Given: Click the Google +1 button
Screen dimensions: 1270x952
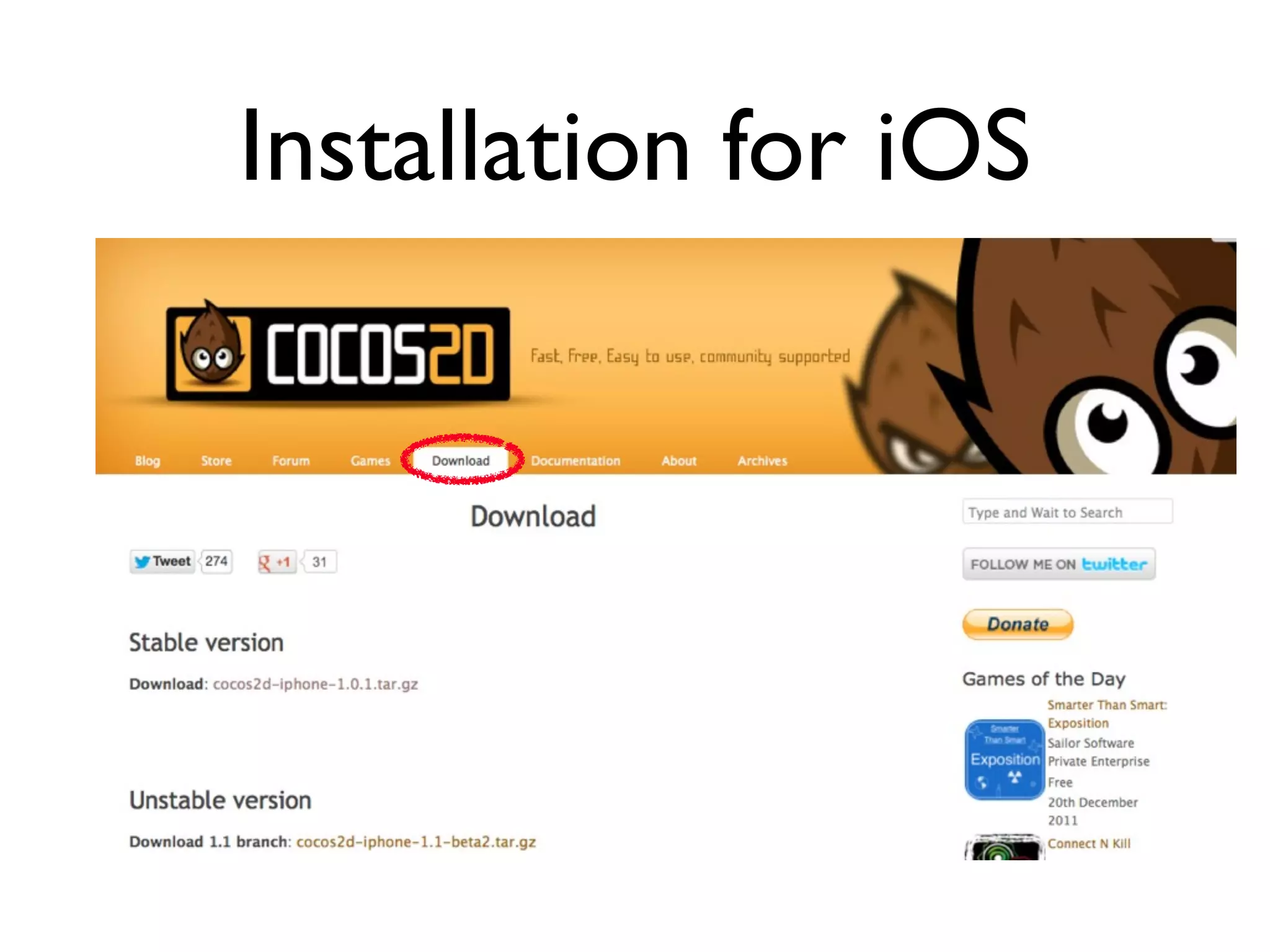Looking at the screenshot, I should coord(277,562).
